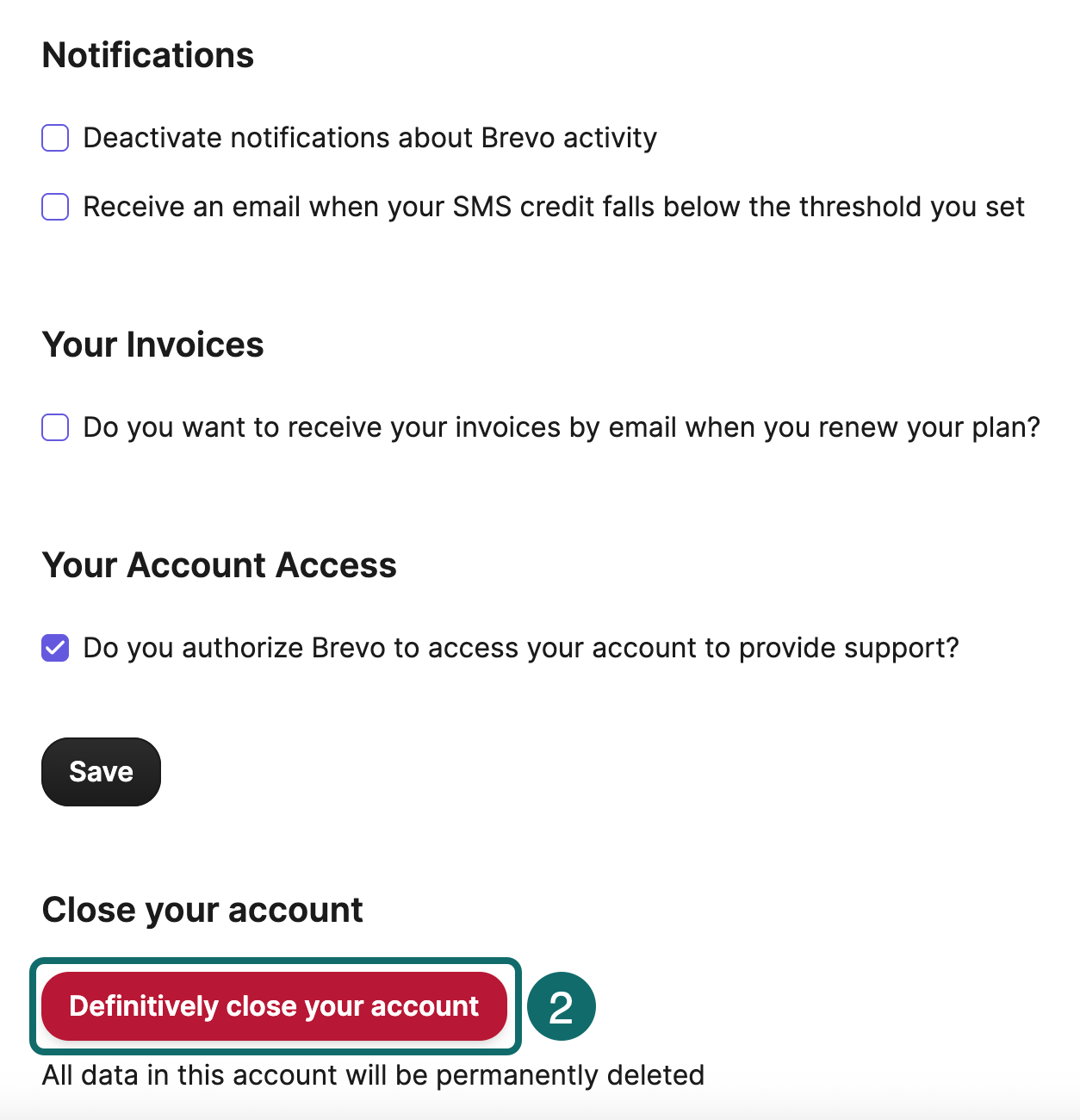Check the SMS credit threshold email option
This screenshot has width=1080, height=1120.
pos(54,207)
